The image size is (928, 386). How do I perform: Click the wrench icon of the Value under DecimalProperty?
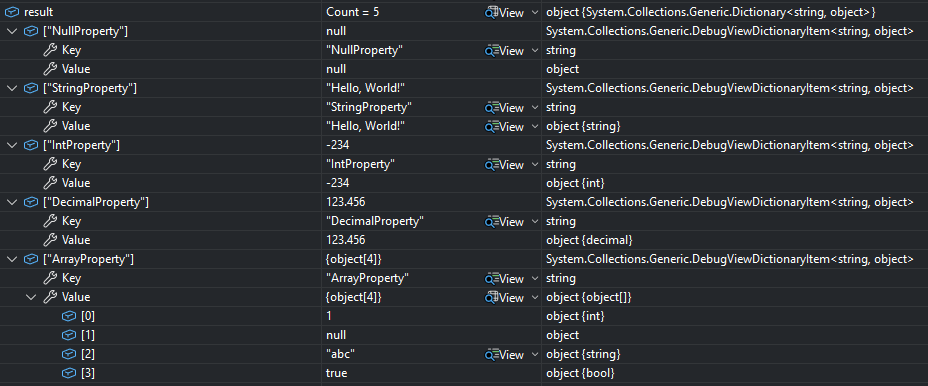[x=51, y=240]
